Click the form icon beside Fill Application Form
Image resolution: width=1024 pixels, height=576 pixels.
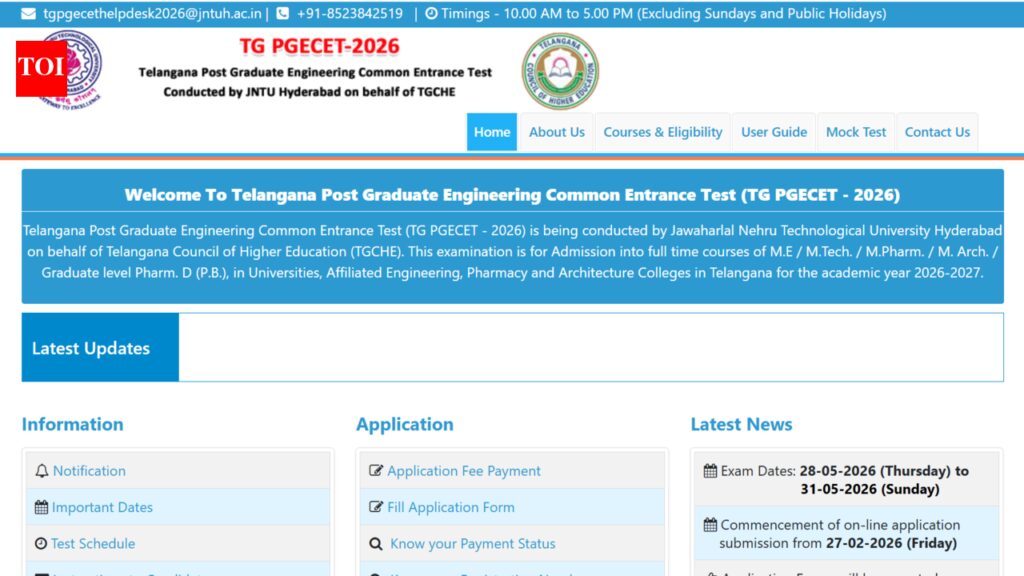point(374,507)
